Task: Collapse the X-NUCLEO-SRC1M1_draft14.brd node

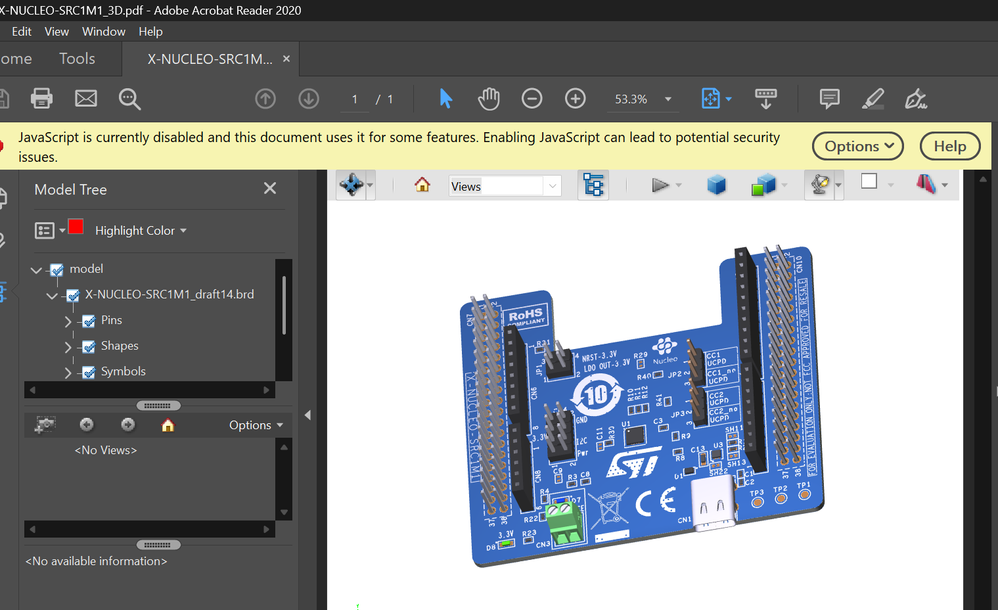Action: pyautogui.click(x=52, y=295)
